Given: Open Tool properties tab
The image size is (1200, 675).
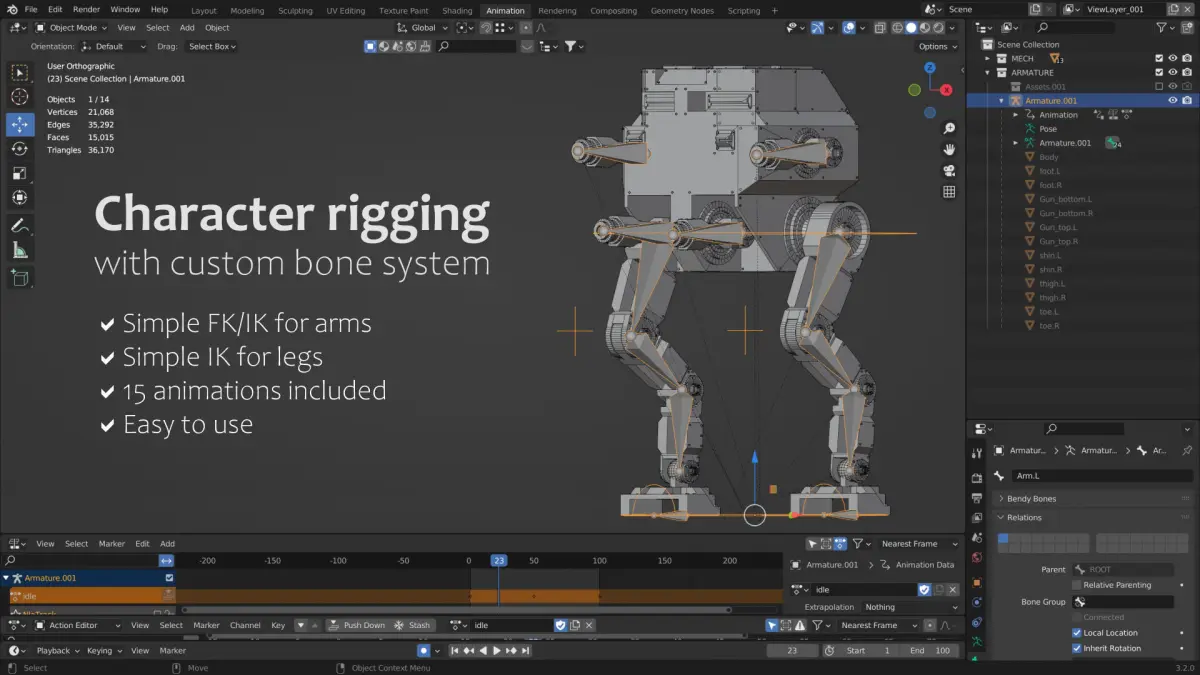Looking at the screenshot, I should (x=977, y=453).
